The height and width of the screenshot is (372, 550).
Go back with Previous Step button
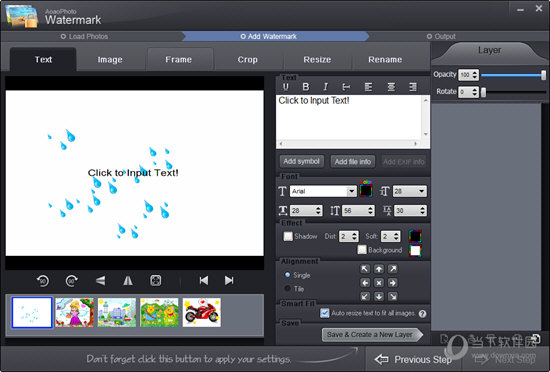coord(413,359)
